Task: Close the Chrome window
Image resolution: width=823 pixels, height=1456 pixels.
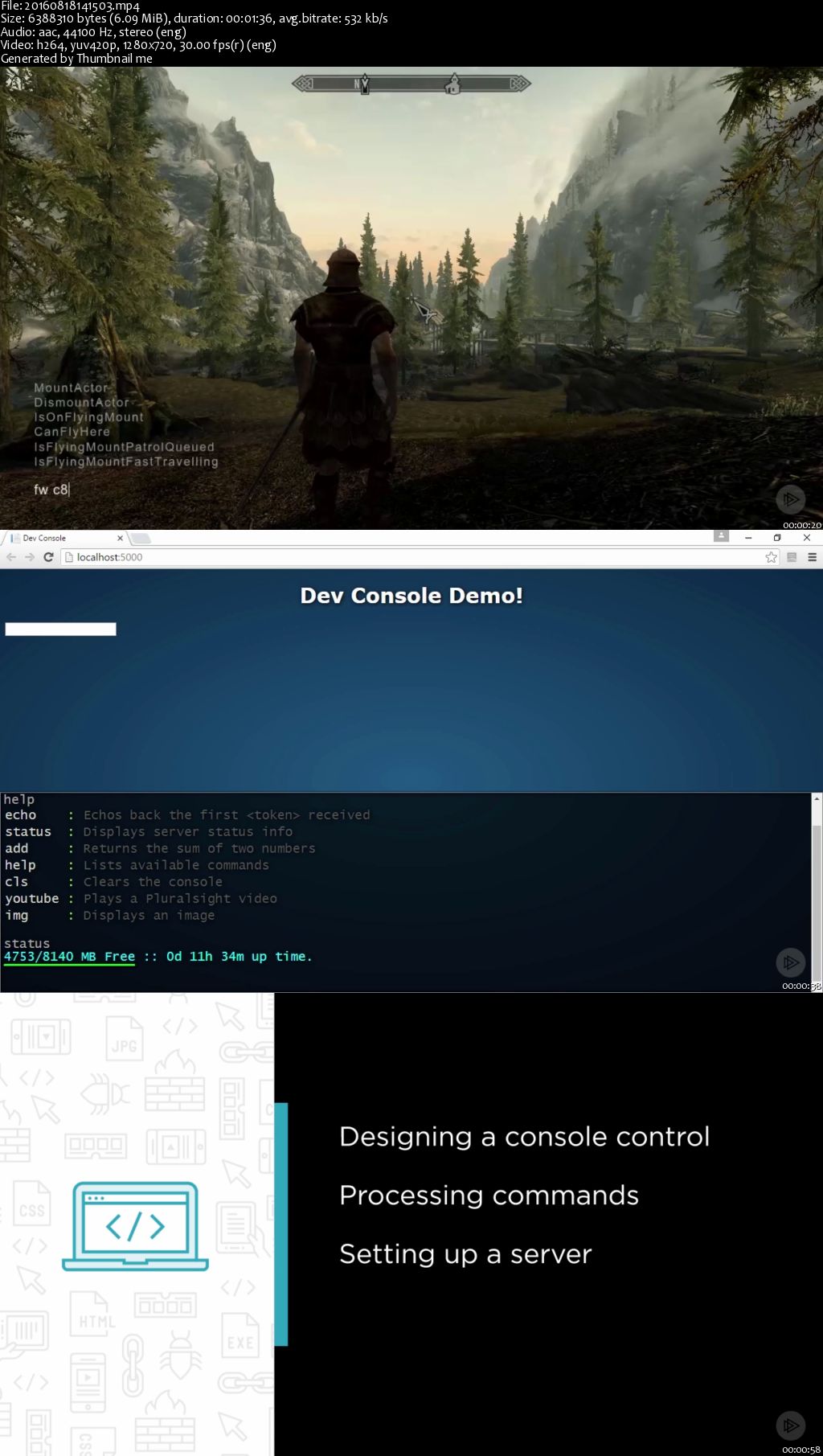Action: click(x=807, y=537)
